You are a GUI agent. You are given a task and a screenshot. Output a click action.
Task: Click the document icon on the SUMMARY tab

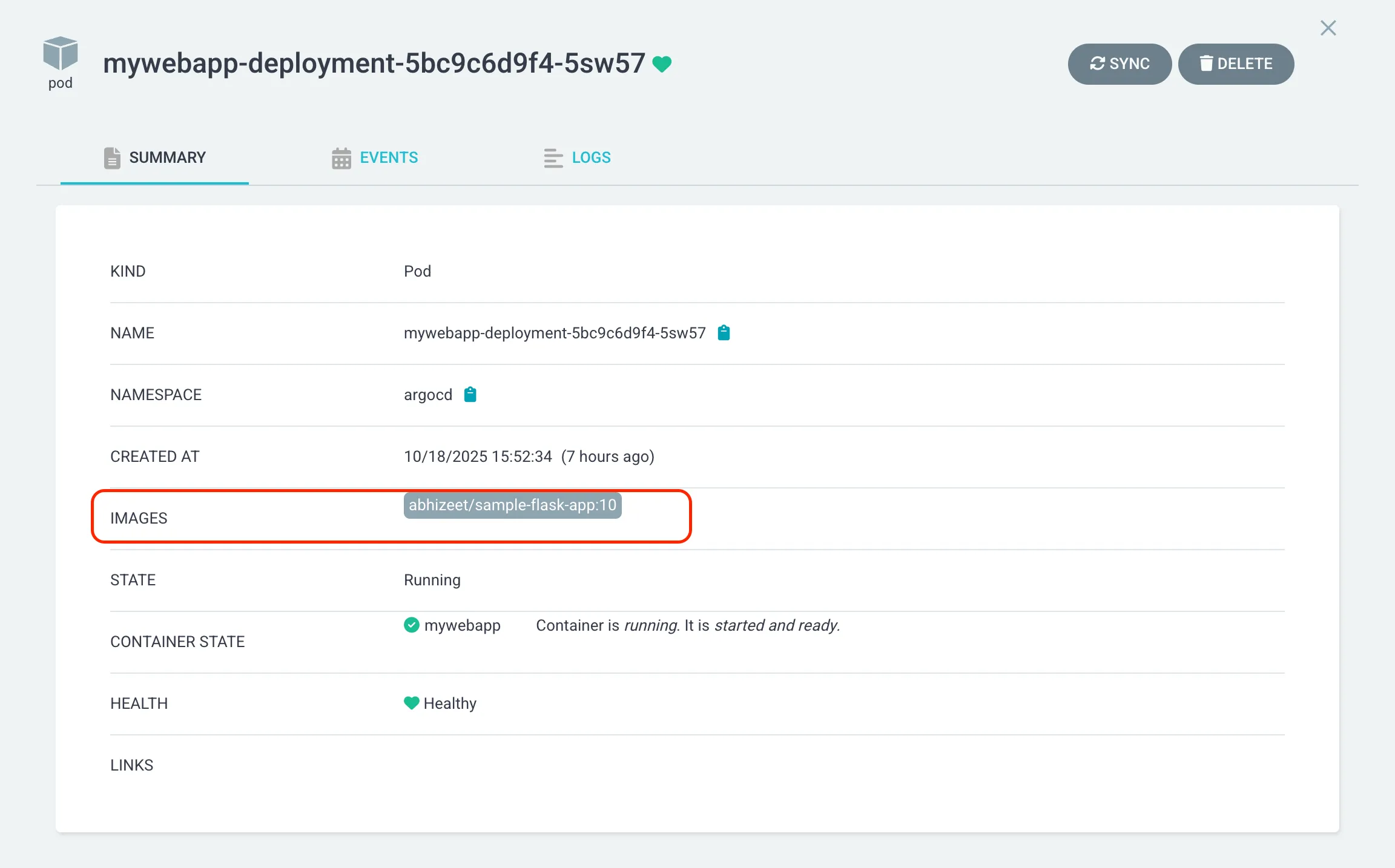113,157
